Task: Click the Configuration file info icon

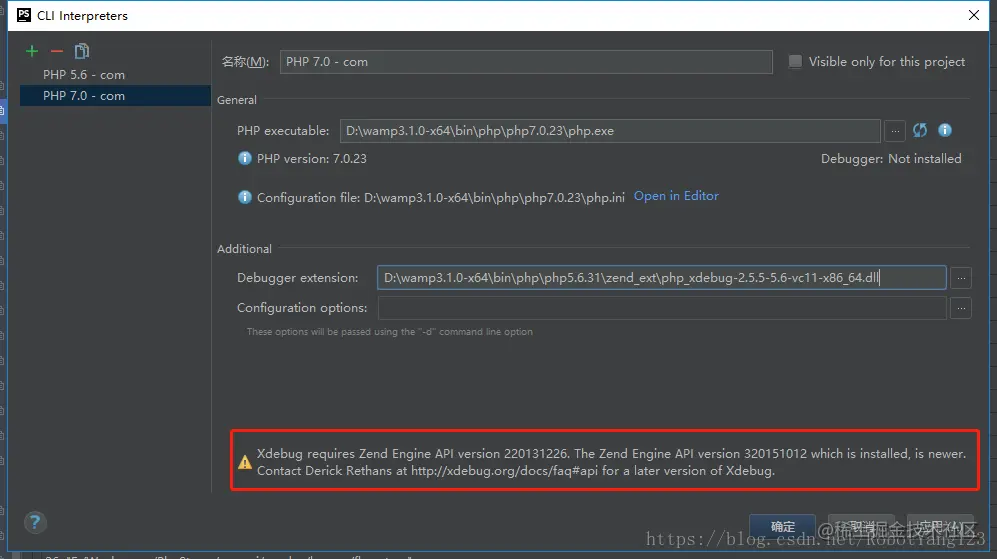Action: click(244, 197)
